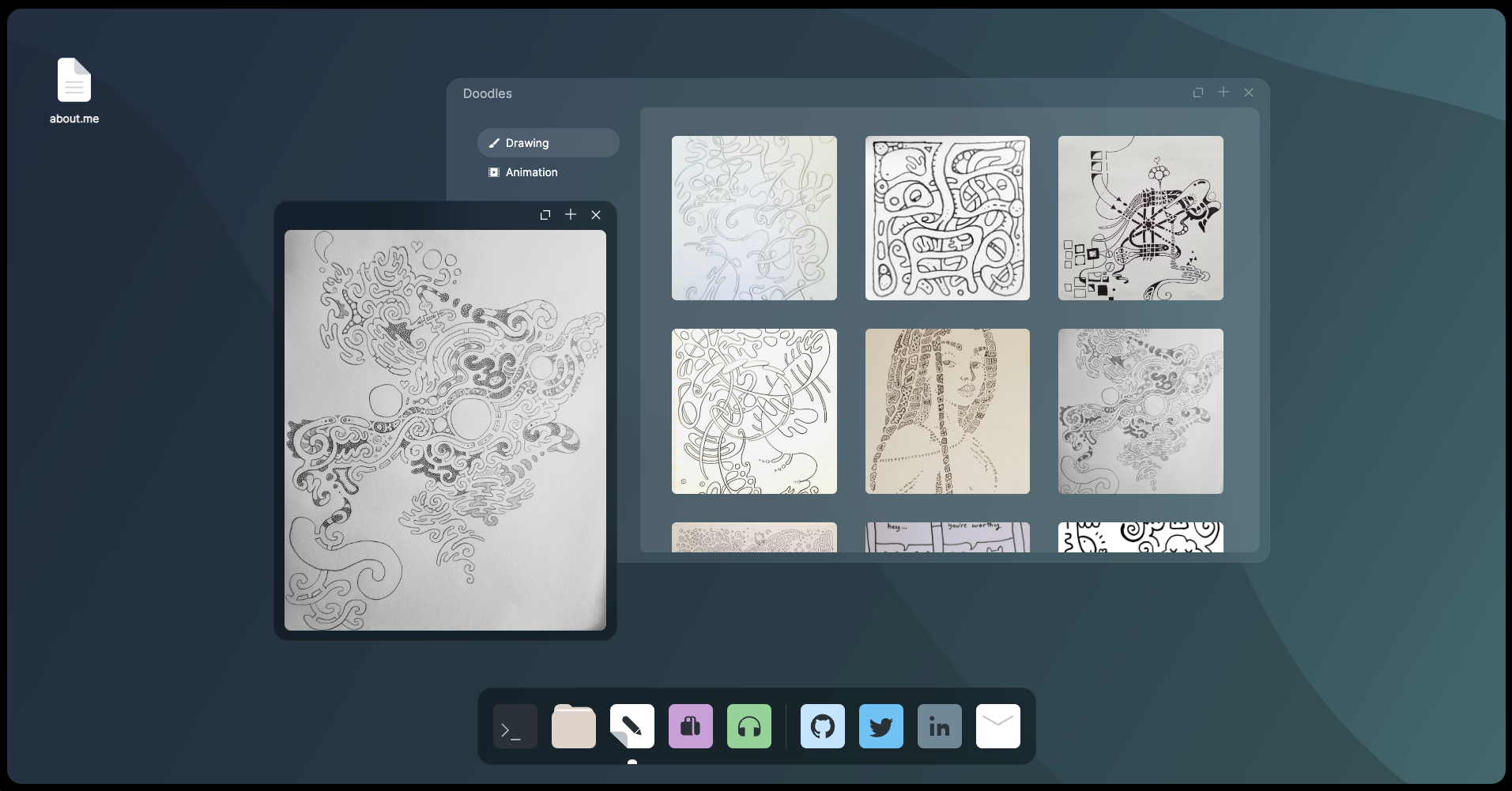
Task: Open LinkedIn from the dock
Action: tap(938, 726)
